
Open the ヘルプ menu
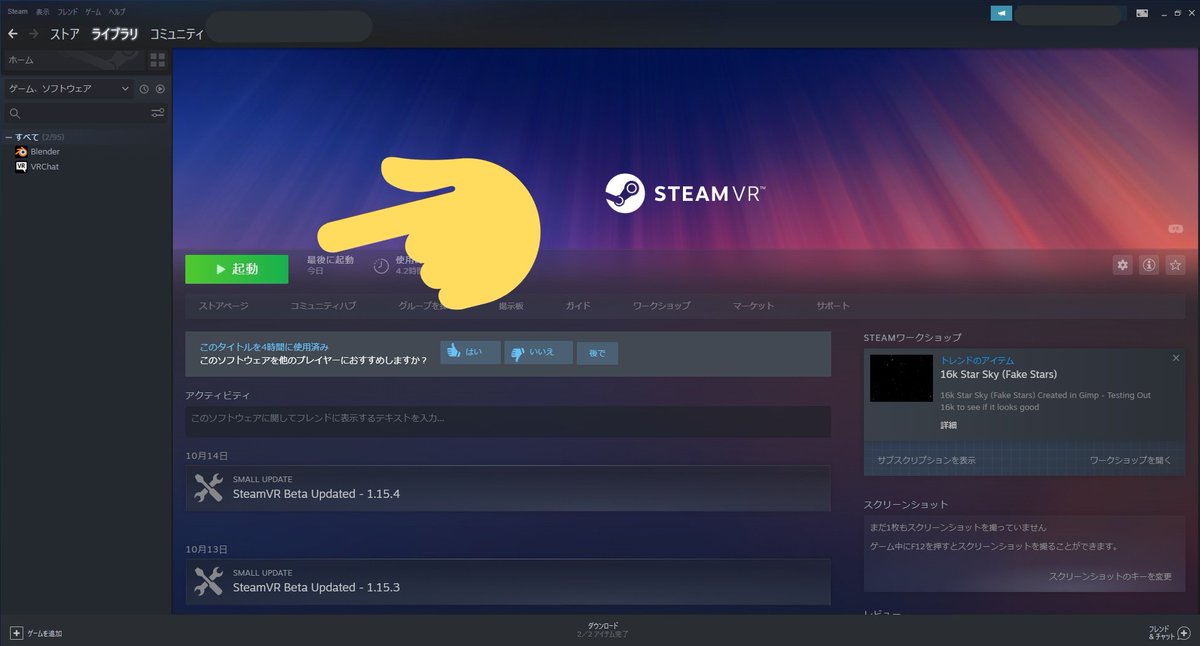117,11
